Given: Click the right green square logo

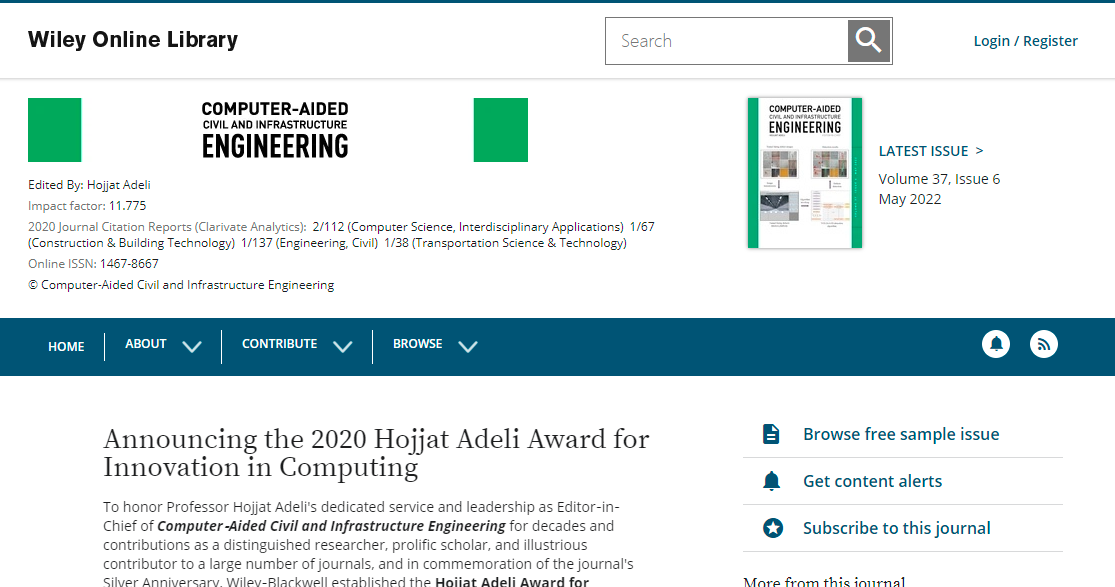Looking at the screenshot, I should (x=501, y=130).
